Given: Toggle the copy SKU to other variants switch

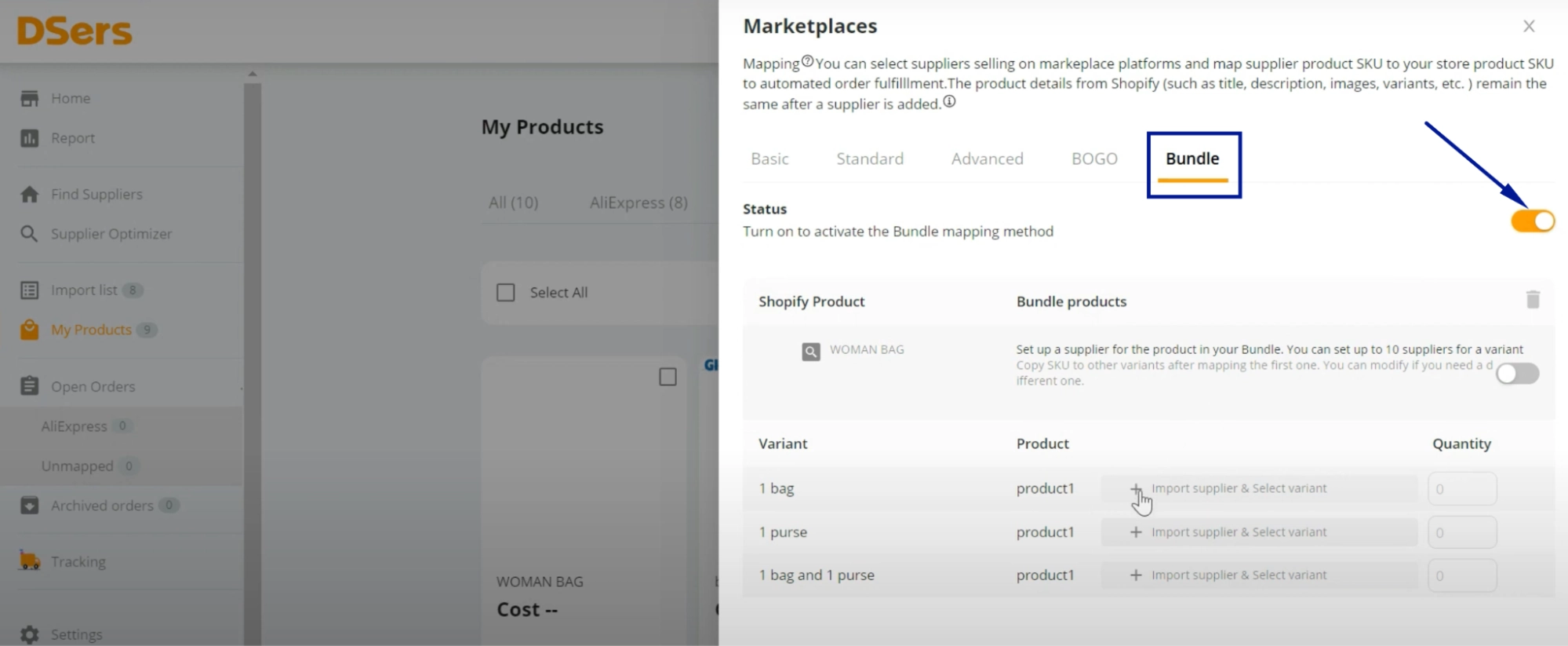Looking at the screenshot, I should click(x=1517, y=374).
